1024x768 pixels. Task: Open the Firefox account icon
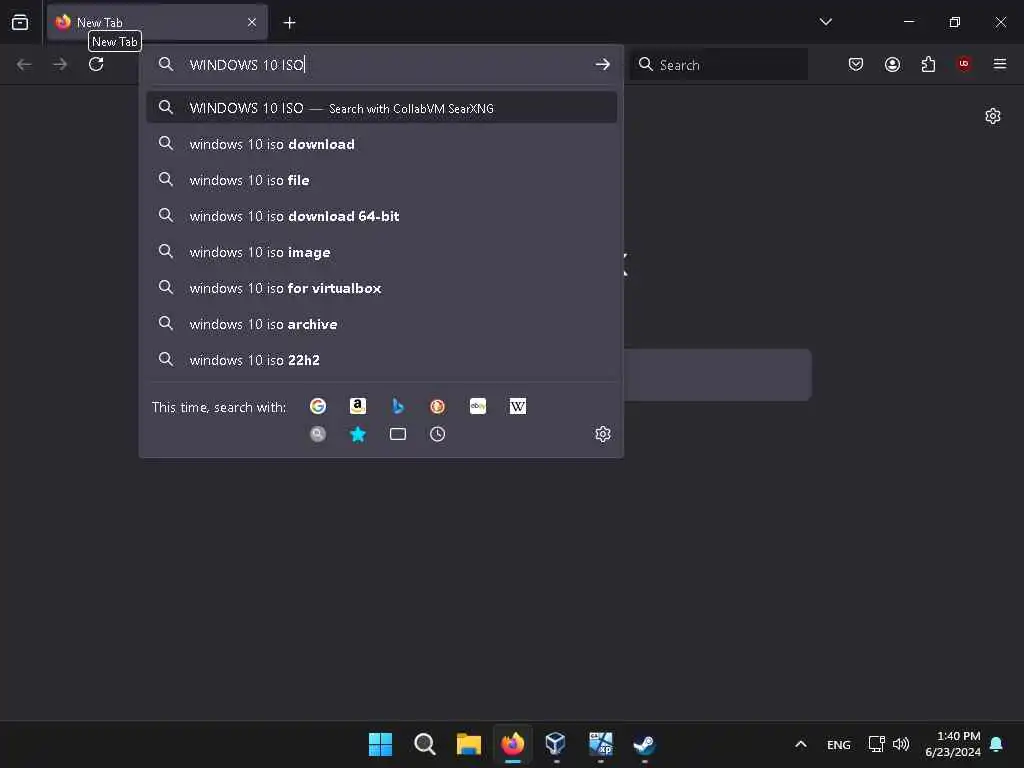pos(892,64)
